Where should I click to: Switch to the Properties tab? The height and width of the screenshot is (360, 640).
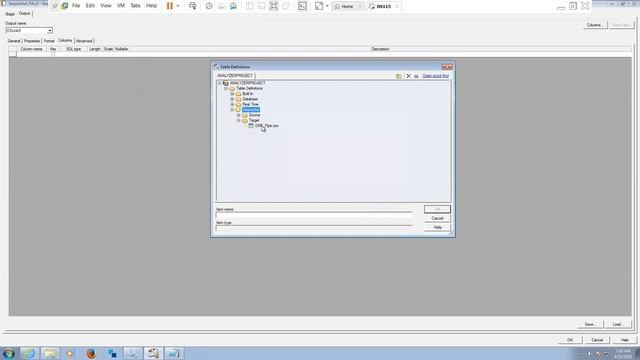31,41
